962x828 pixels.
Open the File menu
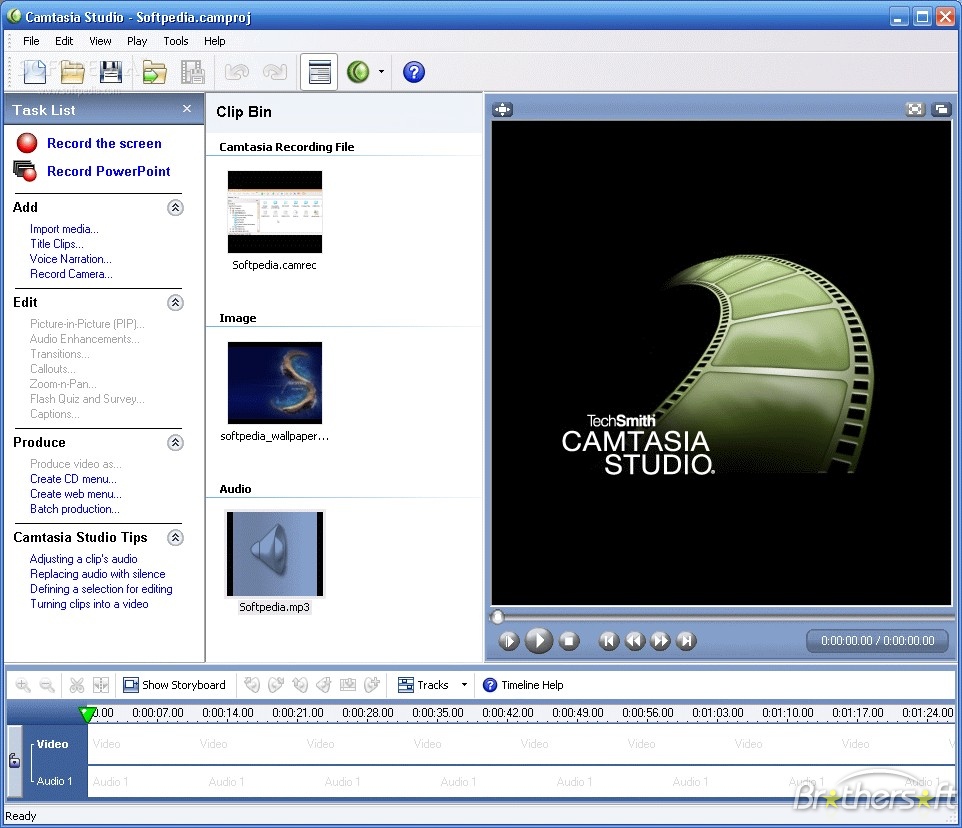tap(31, 41)
